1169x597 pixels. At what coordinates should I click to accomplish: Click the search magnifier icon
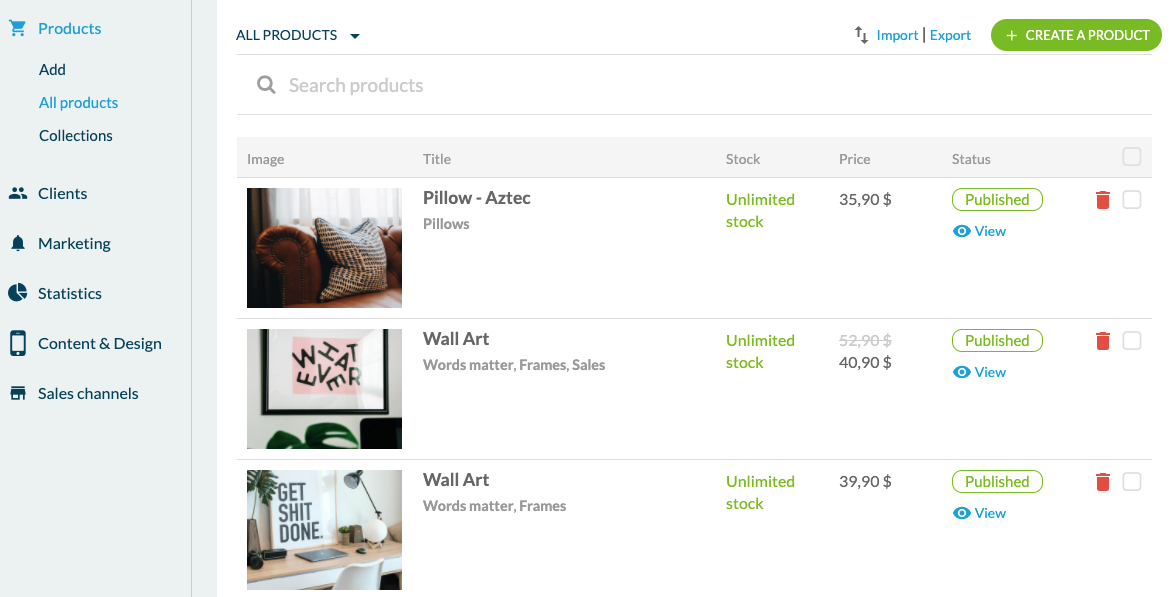(x=266, y=85)
